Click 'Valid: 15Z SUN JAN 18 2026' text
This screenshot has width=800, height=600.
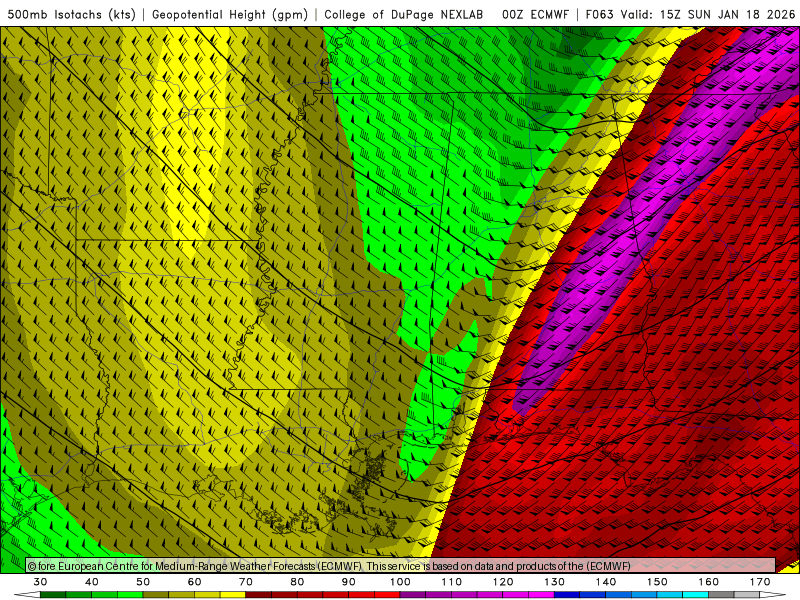click(708, 14)
